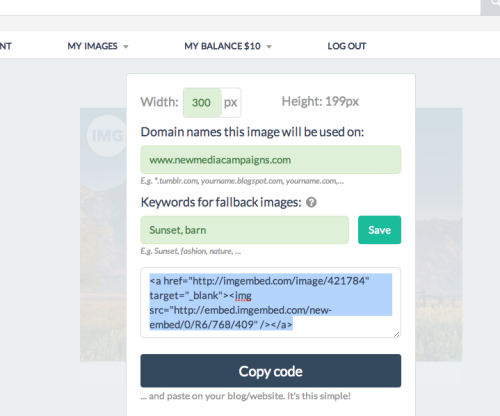Screen dimensions: 500x416
Task: Click the Copy code button
Action: pyautogui.click(x=271, y=371)
